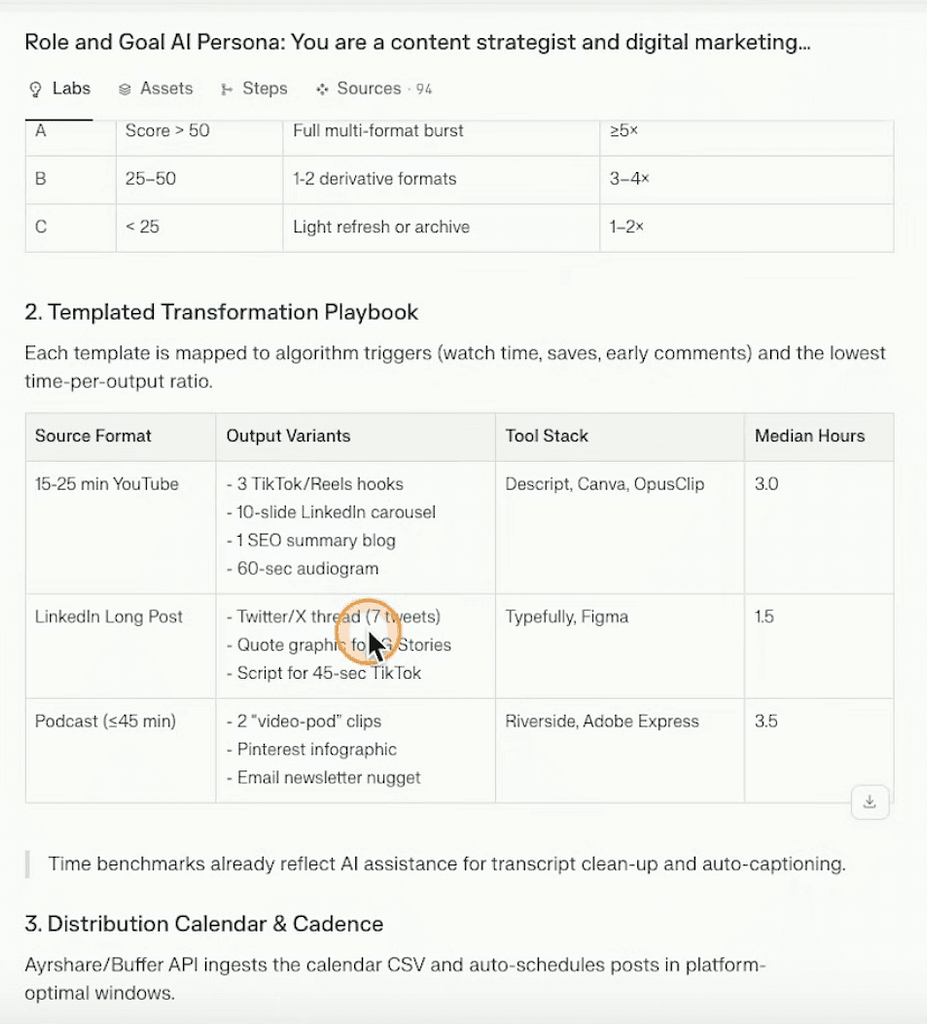Screen dimensions: 927x1024
Task: Click the Output Variants column header
Action: [288, 436]
